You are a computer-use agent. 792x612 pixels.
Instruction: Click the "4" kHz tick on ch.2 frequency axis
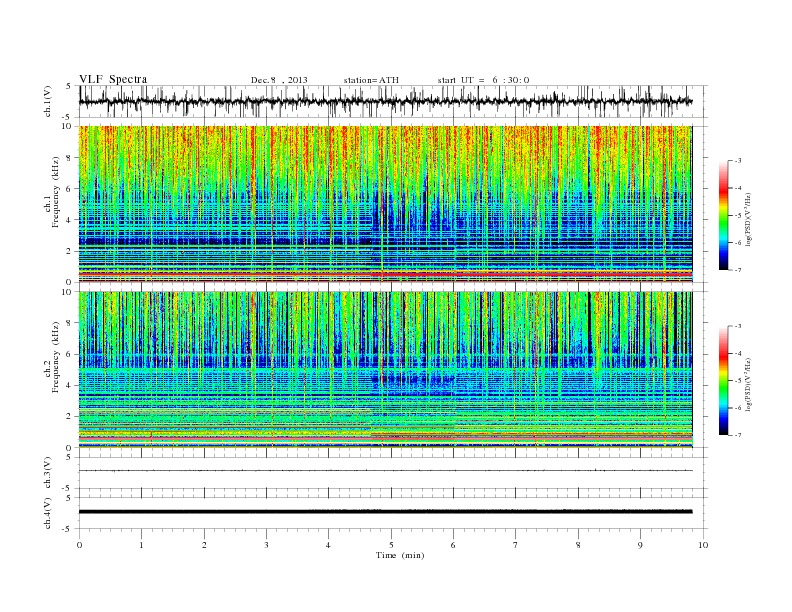click(x=70, y=386)
